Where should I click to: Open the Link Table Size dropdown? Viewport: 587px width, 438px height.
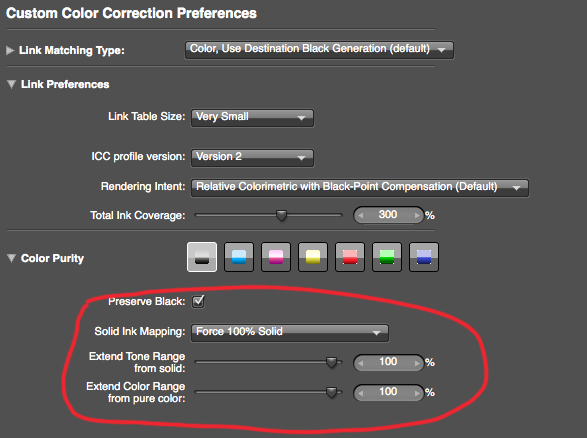point(252,118)
